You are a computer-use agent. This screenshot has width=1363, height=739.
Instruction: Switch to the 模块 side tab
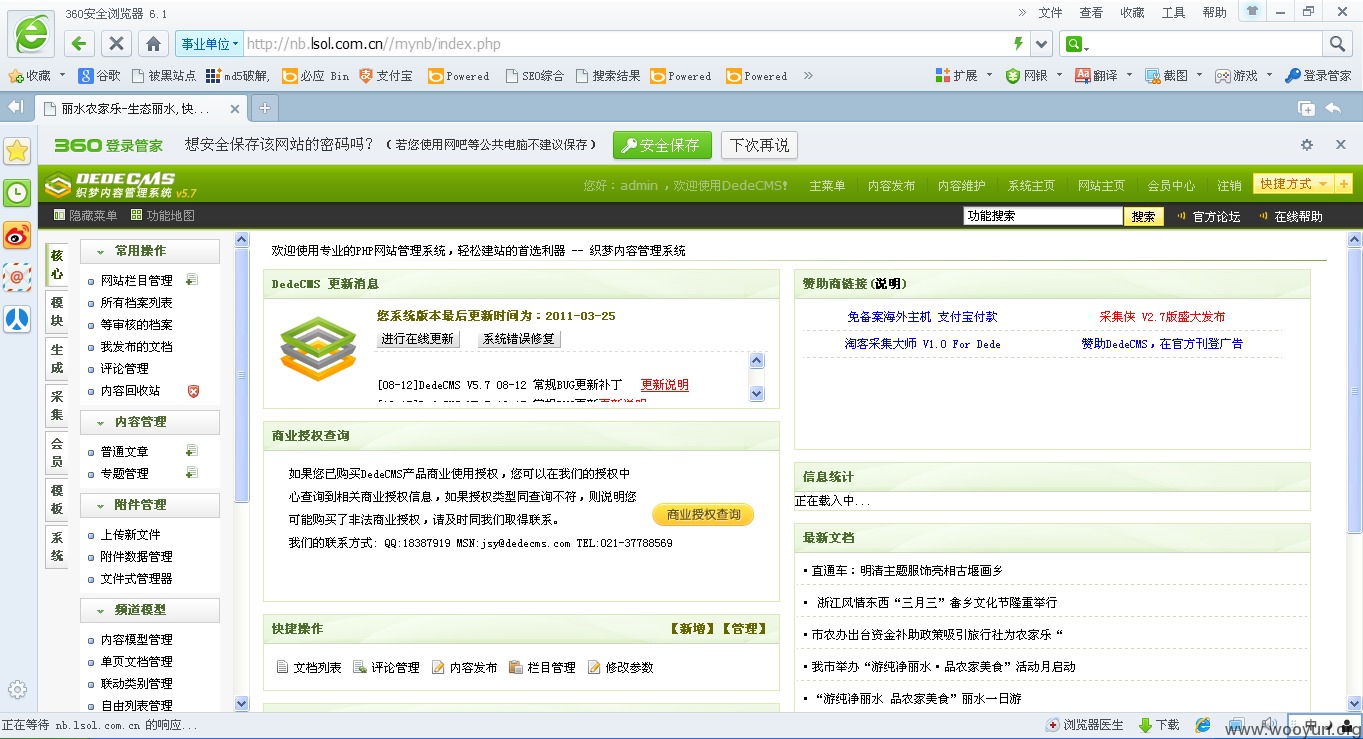pos(57,312)
